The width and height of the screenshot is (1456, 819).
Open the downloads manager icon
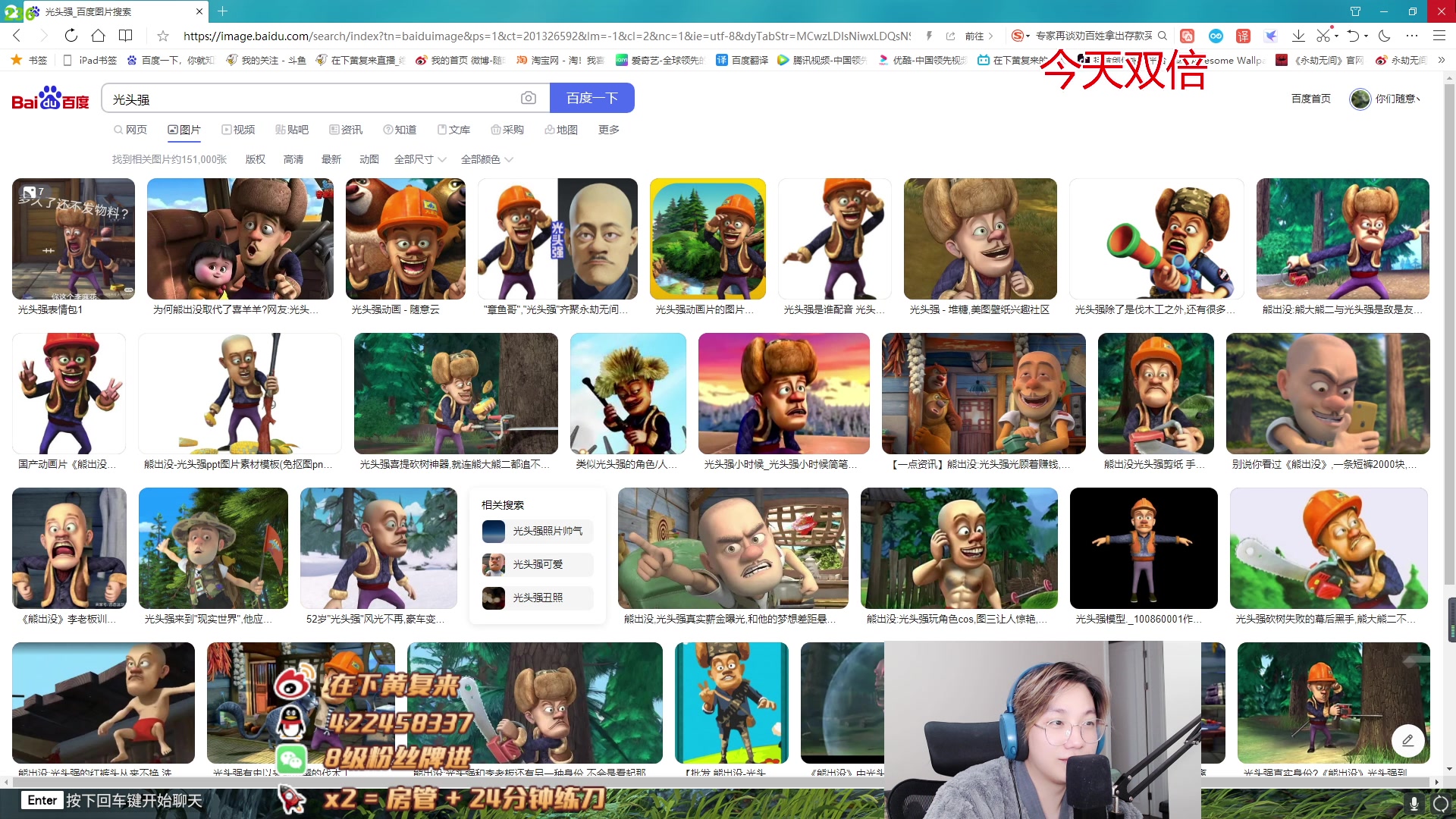[1298, 36]
